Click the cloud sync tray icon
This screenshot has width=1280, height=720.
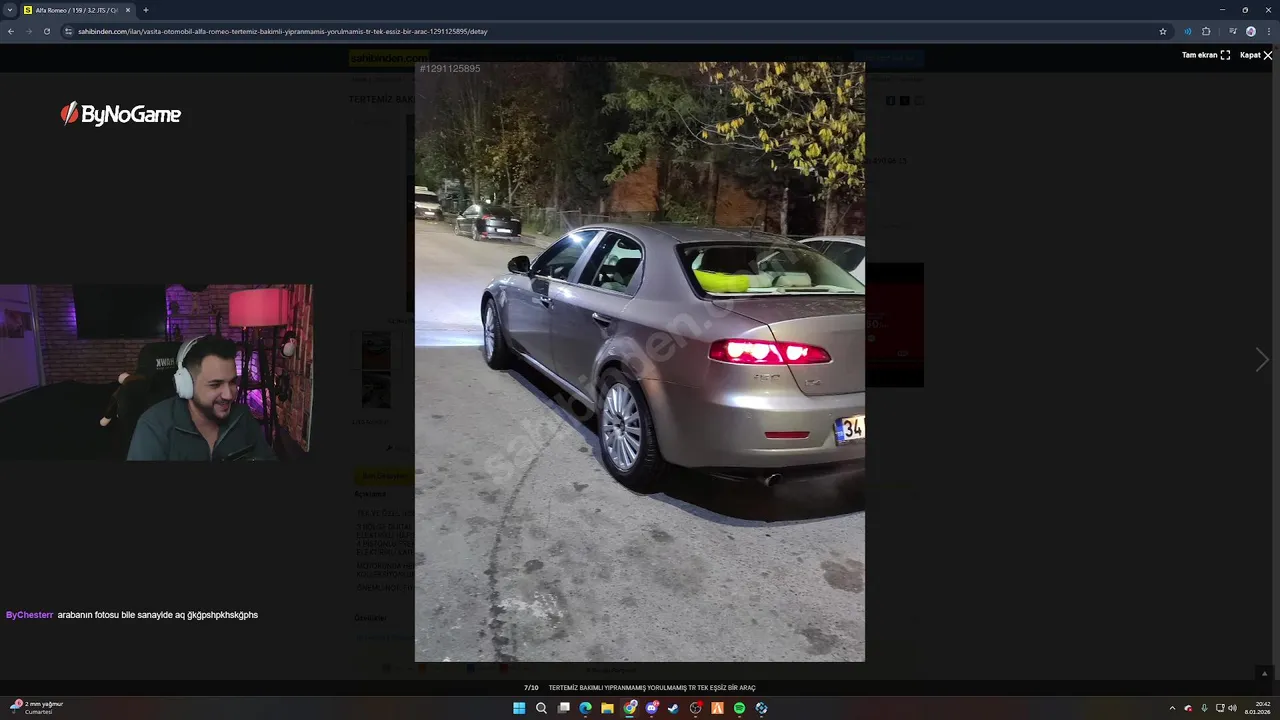(1188, 708)
